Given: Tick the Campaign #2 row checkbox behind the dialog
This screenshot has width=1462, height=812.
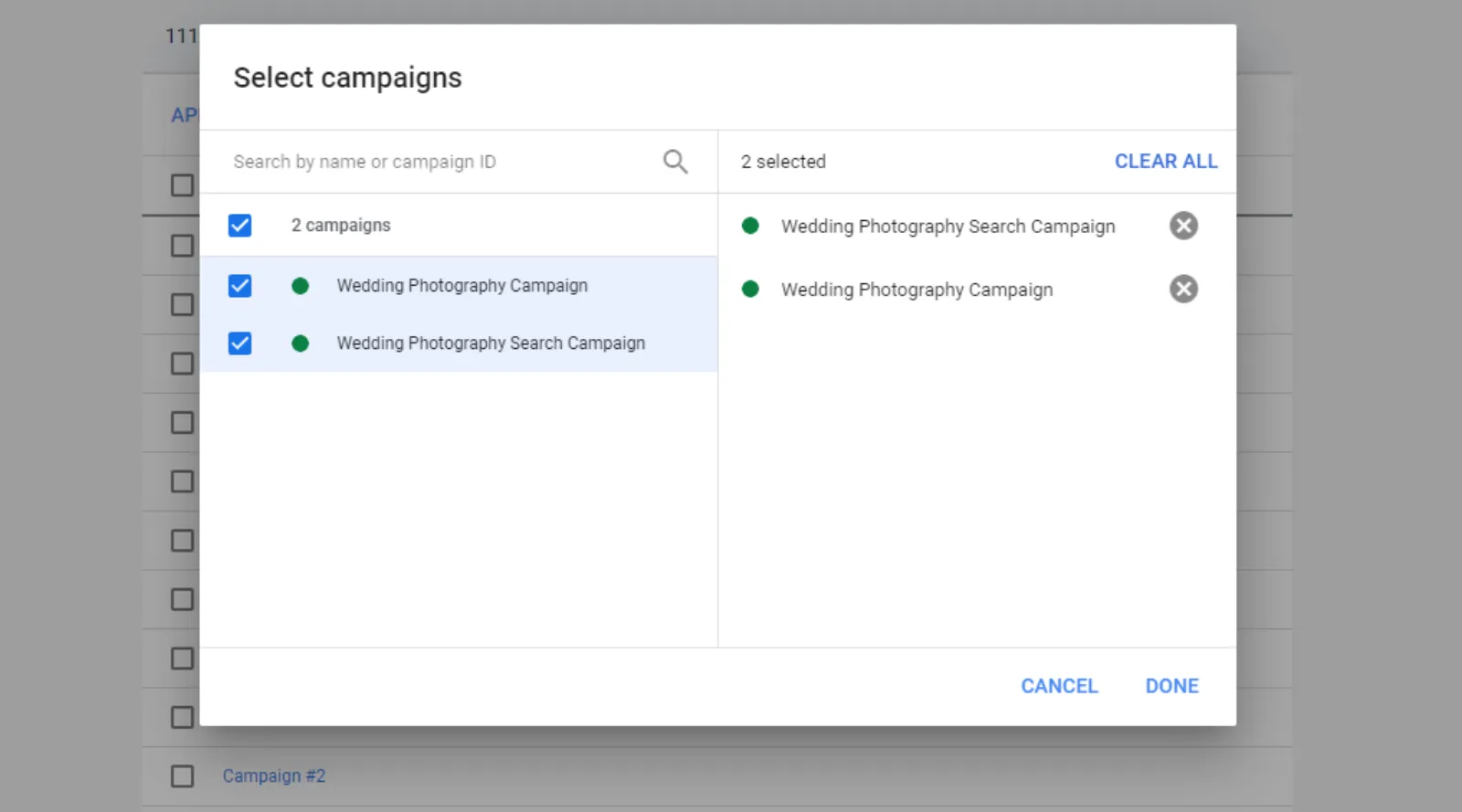Looking at the screenshot, I should coord(183,776).
